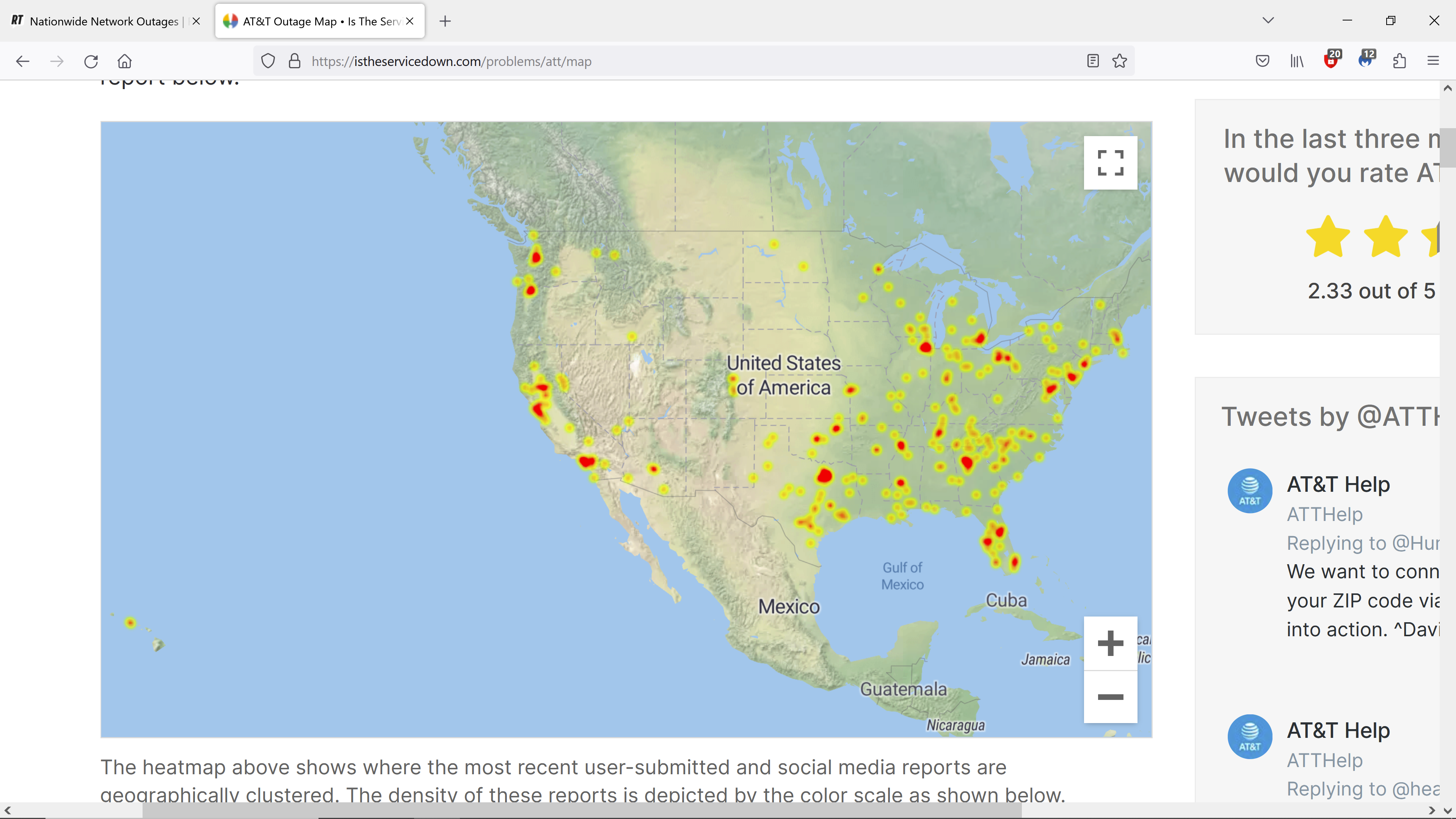This screenshot has height=819, width=1456.
Task: Open the Save to Pocket icon
Action: pos(1262,61)
